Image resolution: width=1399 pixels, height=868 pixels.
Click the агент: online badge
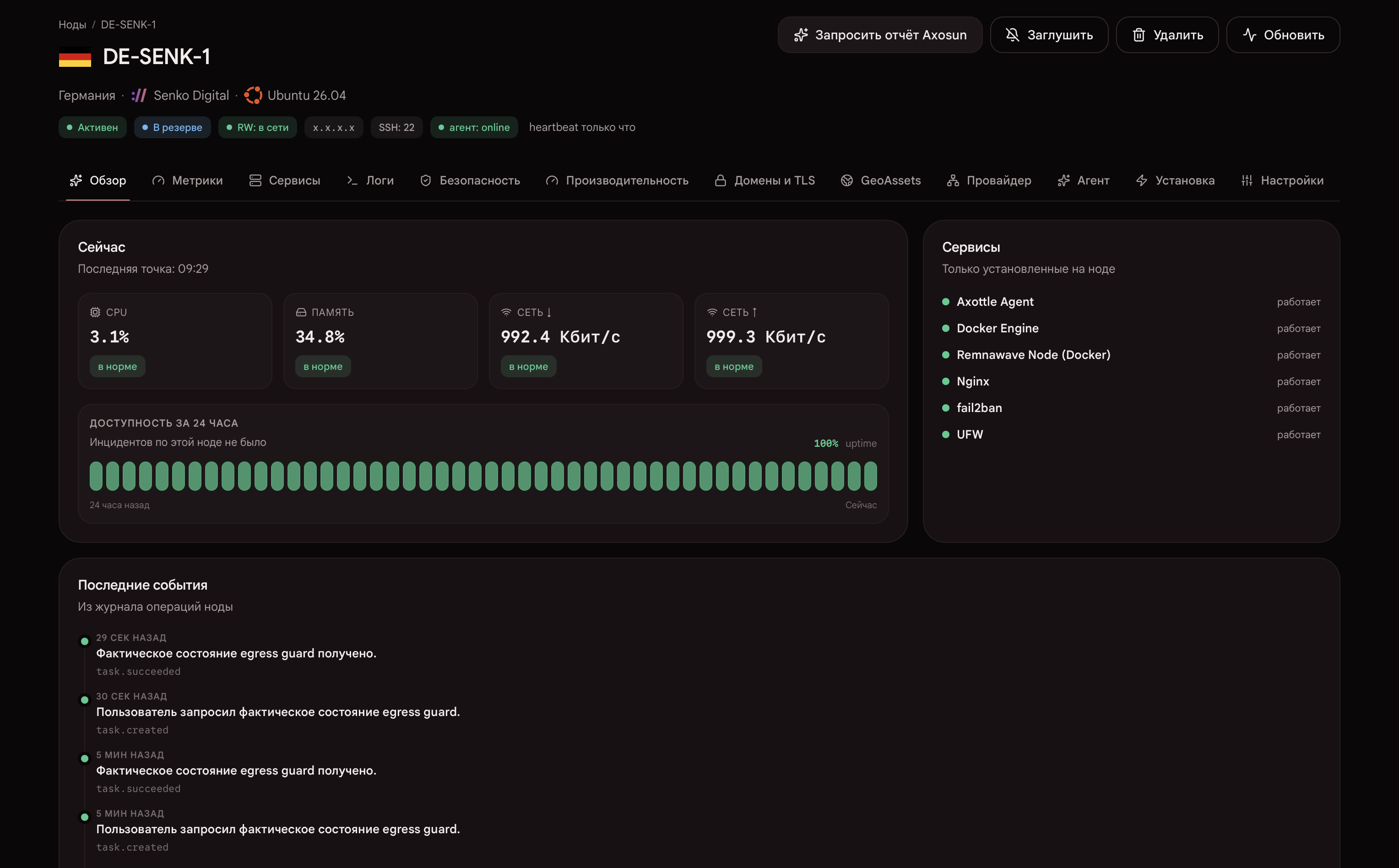474,127
